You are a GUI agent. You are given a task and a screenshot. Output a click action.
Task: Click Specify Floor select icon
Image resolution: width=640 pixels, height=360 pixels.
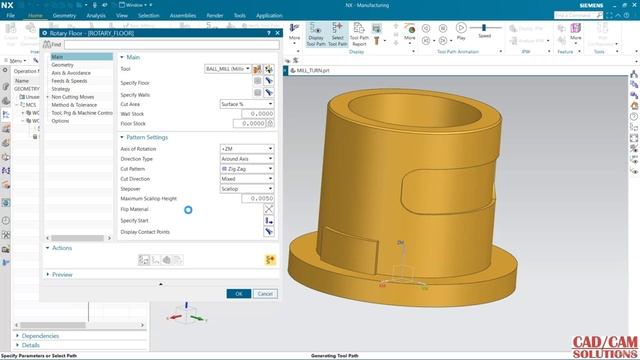[x=257, y=81]
